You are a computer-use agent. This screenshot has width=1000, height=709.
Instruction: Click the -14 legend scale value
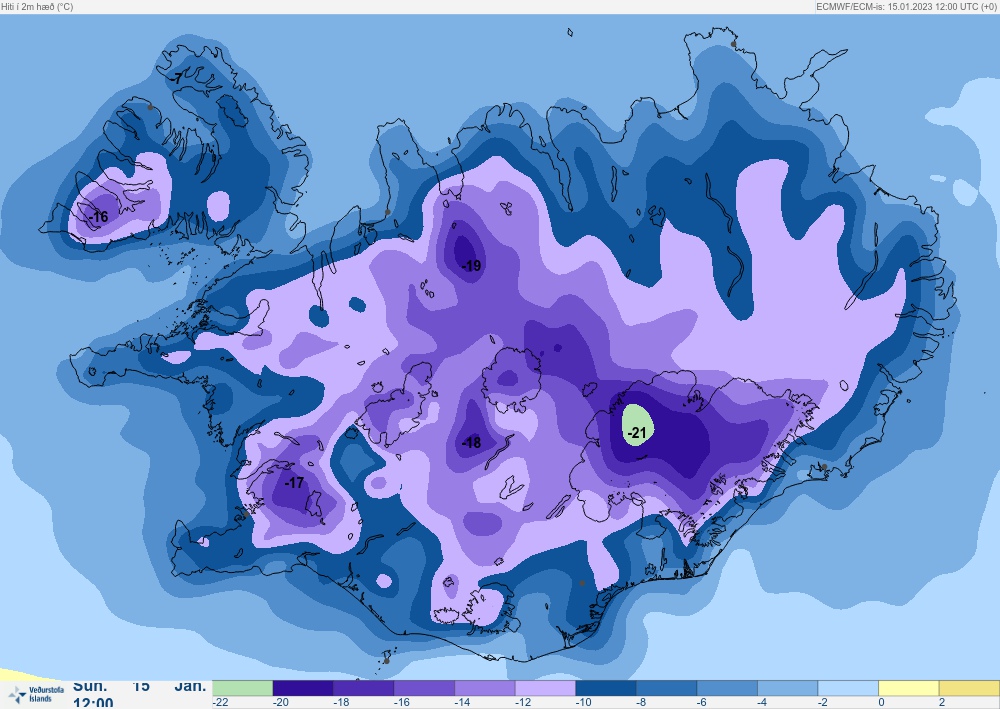click(462, 703)
